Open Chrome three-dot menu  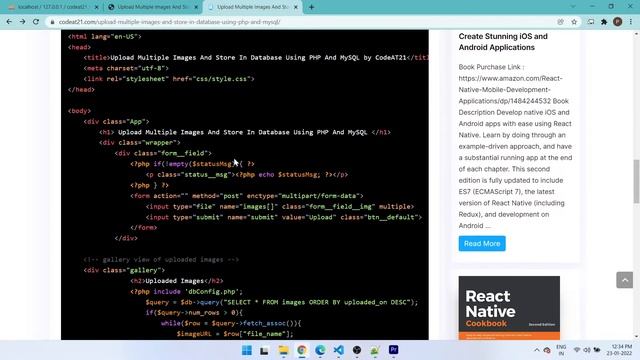(631, 22)
